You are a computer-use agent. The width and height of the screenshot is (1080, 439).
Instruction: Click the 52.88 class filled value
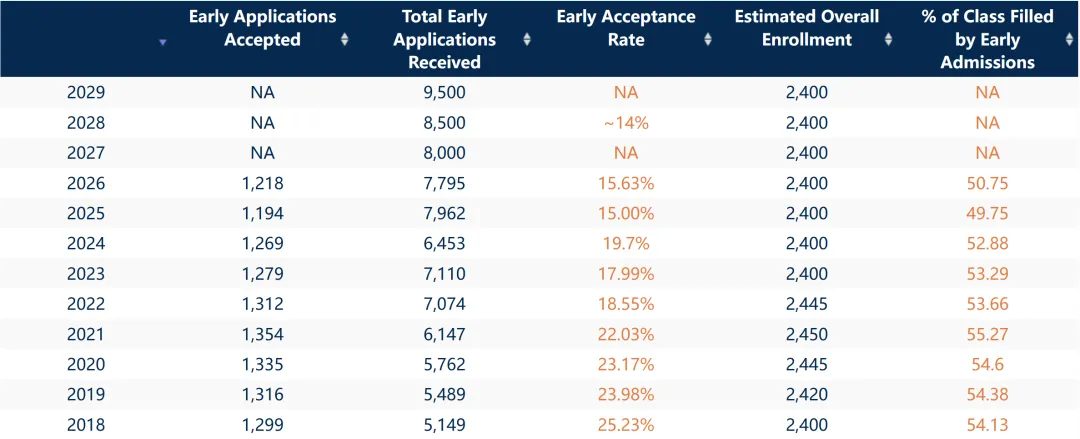coord(987,243)
